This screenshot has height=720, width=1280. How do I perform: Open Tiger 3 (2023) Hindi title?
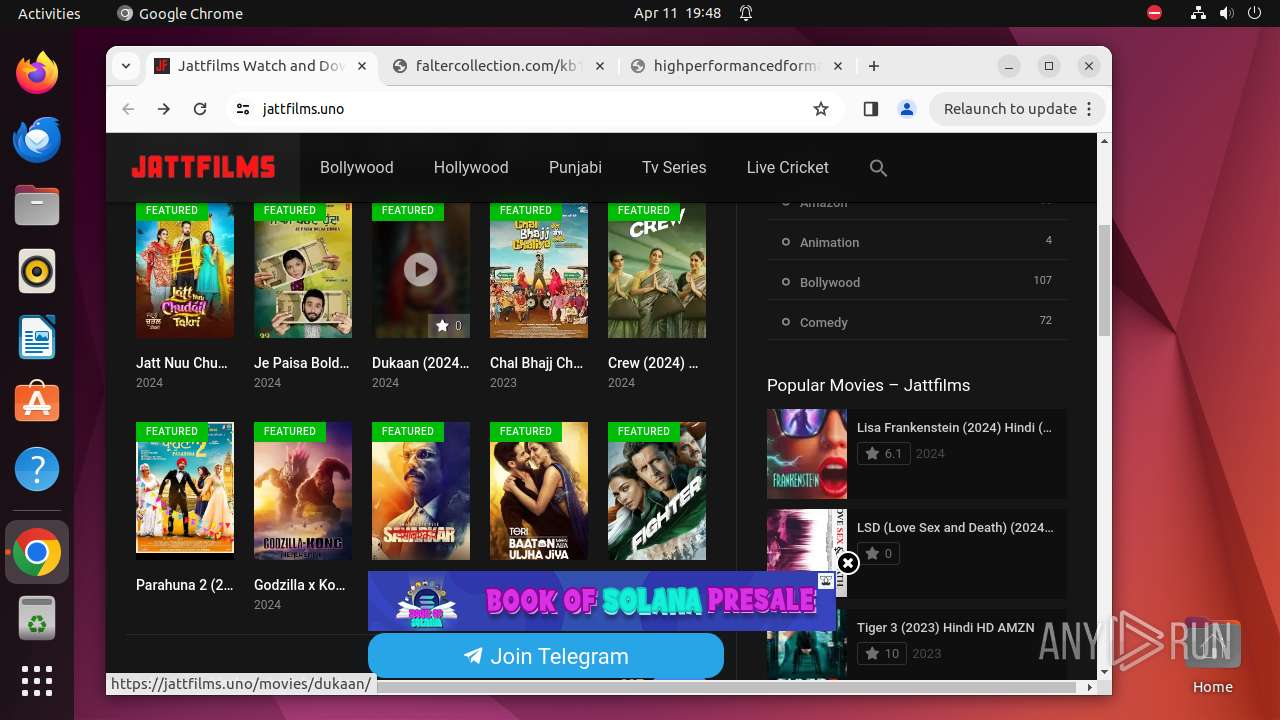[946, 627]
